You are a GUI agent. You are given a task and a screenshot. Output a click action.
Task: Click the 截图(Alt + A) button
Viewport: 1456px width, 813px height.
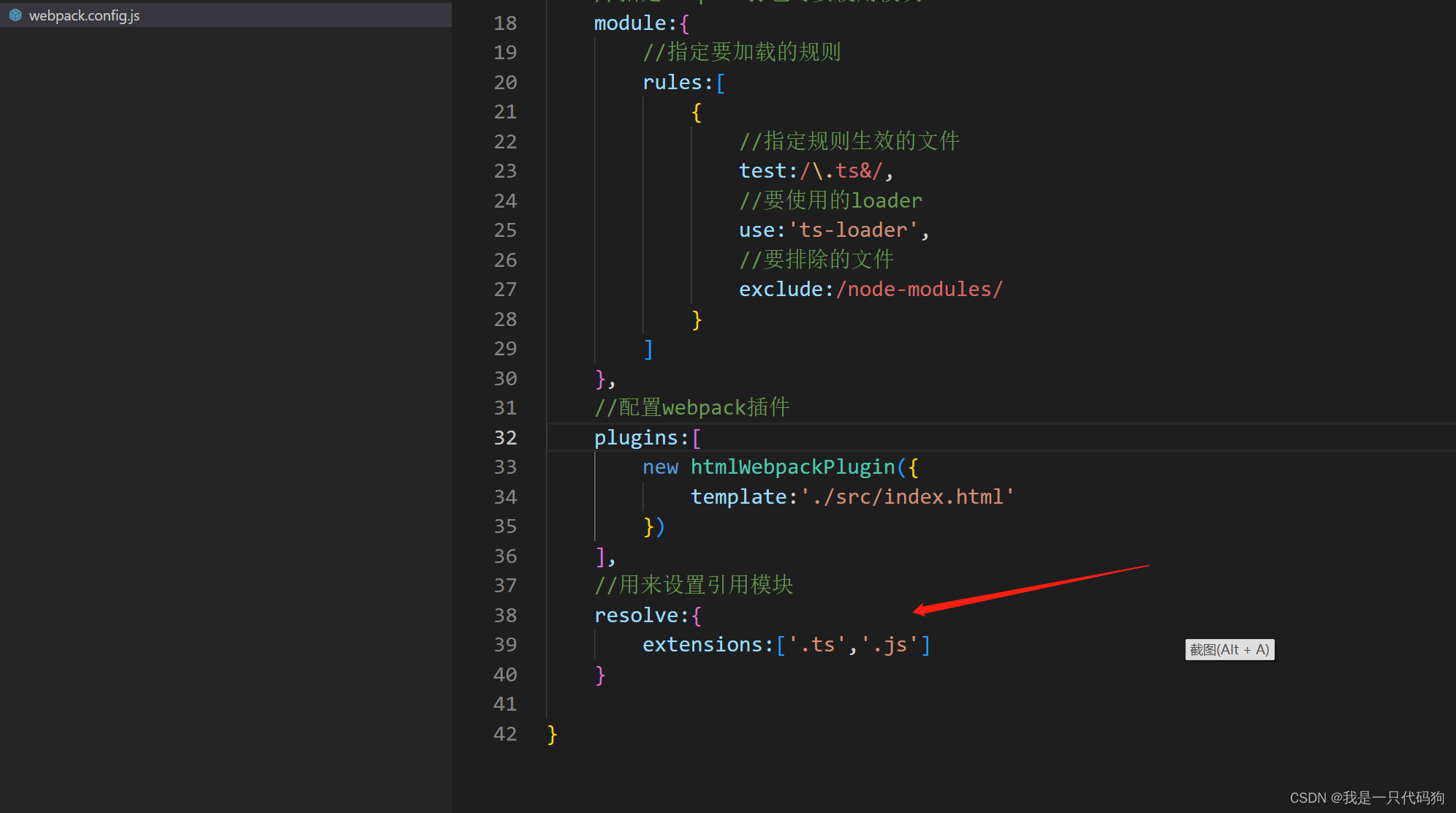point(1229,649)
